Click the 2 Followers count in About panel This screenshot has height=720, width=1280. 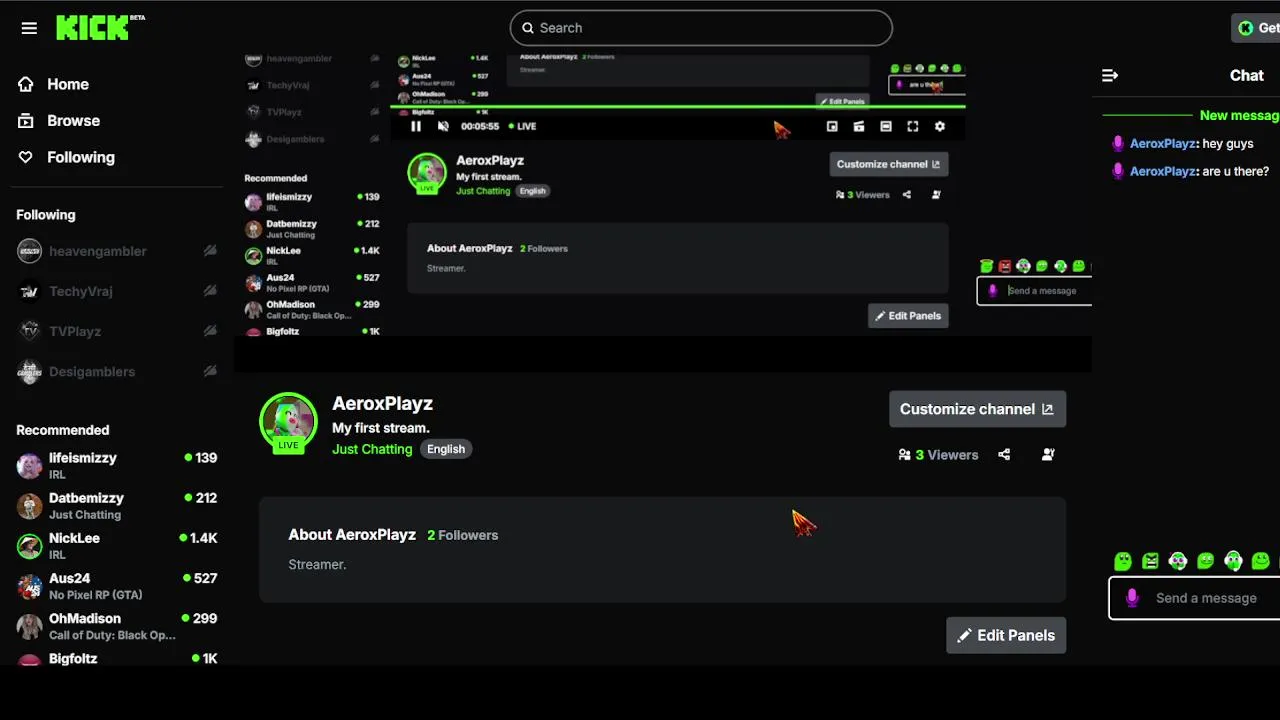point(462,535)
